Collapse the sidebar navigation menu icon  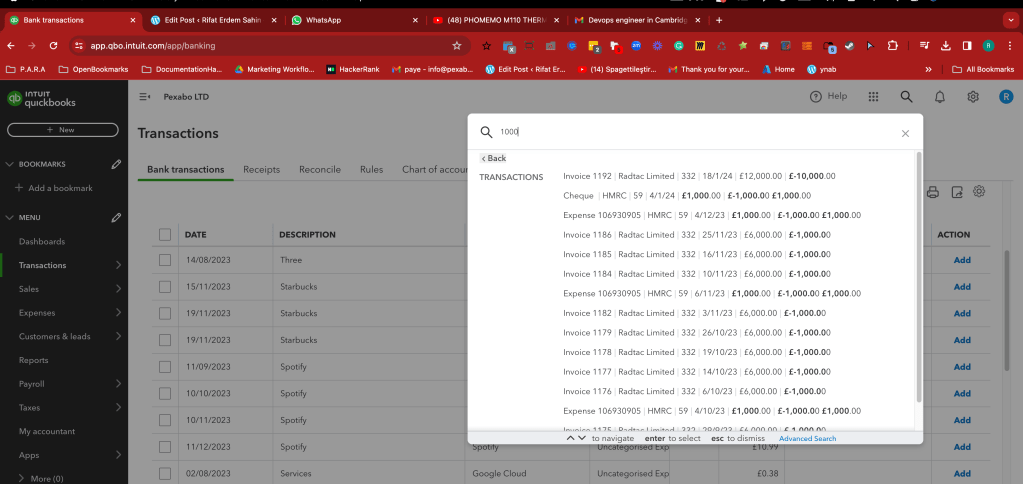click(x=145, y=97)
